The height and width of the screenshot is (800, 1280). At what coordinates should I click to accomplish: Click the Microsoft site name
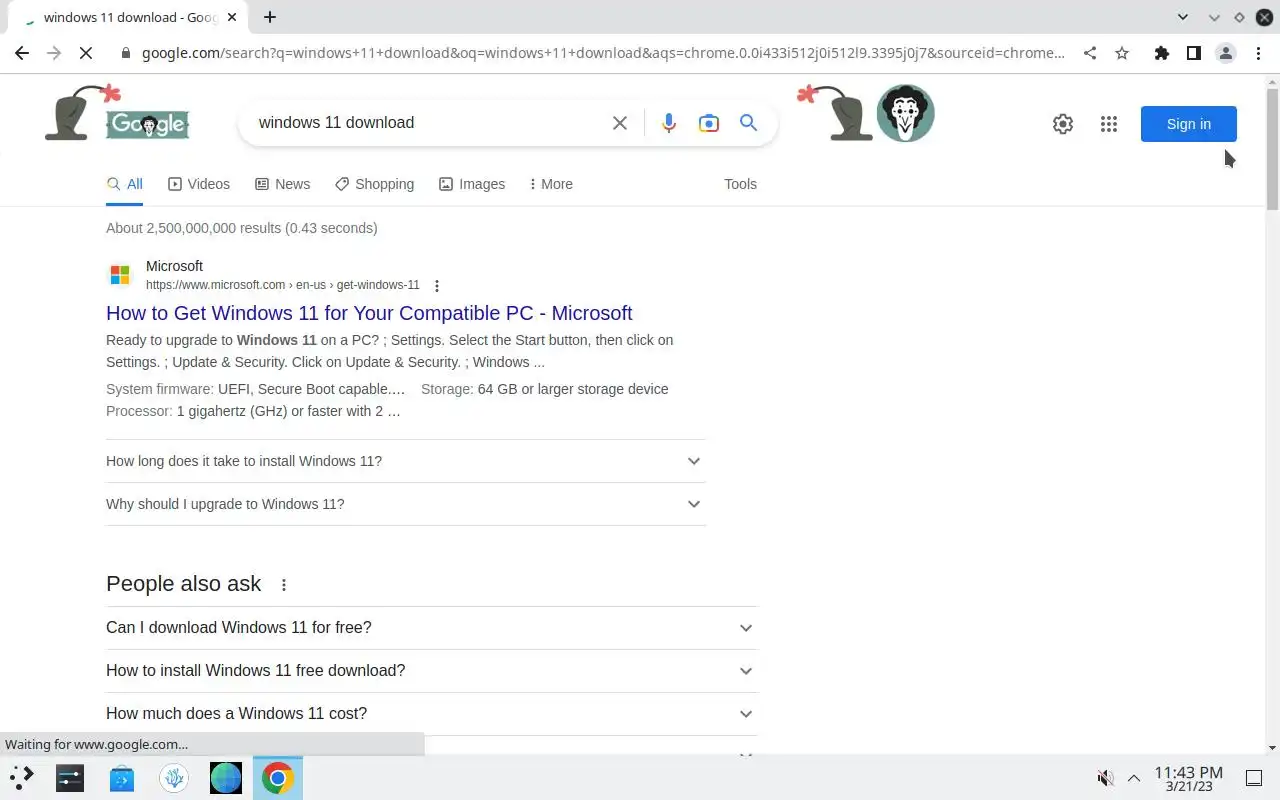pos(174,266)
